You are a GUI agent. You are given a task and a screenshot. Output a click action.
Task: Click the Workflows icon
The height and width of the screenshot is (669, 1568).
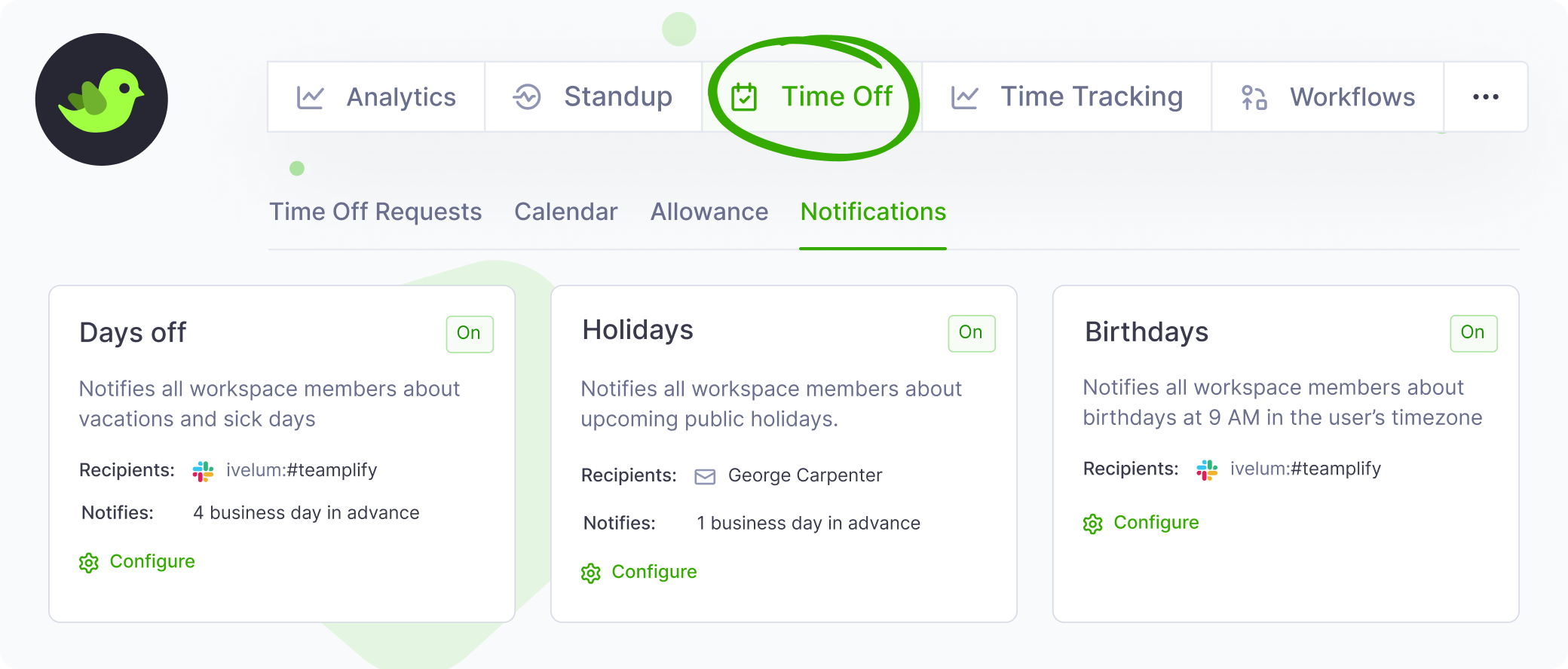pyautogui.click(x=1254, y=97)
